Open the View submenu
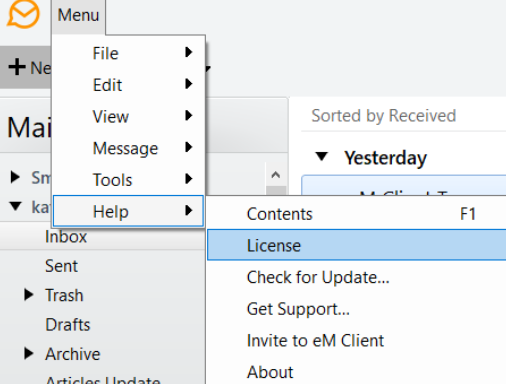Image resolution: width=506 pixels, height=384 pixels. tap(128, 116)
